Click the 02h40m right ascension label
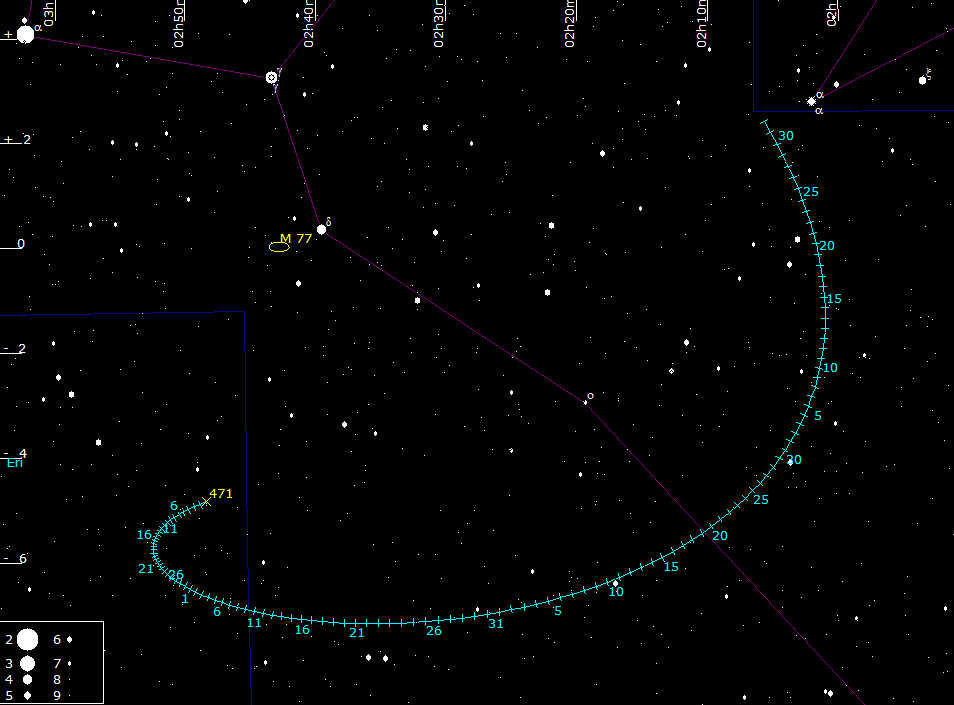 (309, 24)
